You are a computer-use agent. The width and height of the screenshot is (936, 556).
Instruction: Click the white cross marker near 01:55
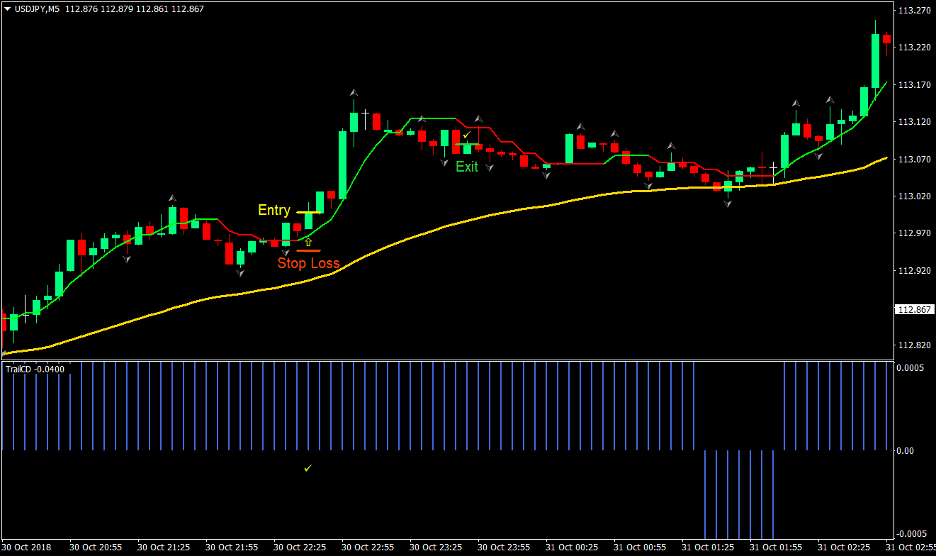pos(773,166)
